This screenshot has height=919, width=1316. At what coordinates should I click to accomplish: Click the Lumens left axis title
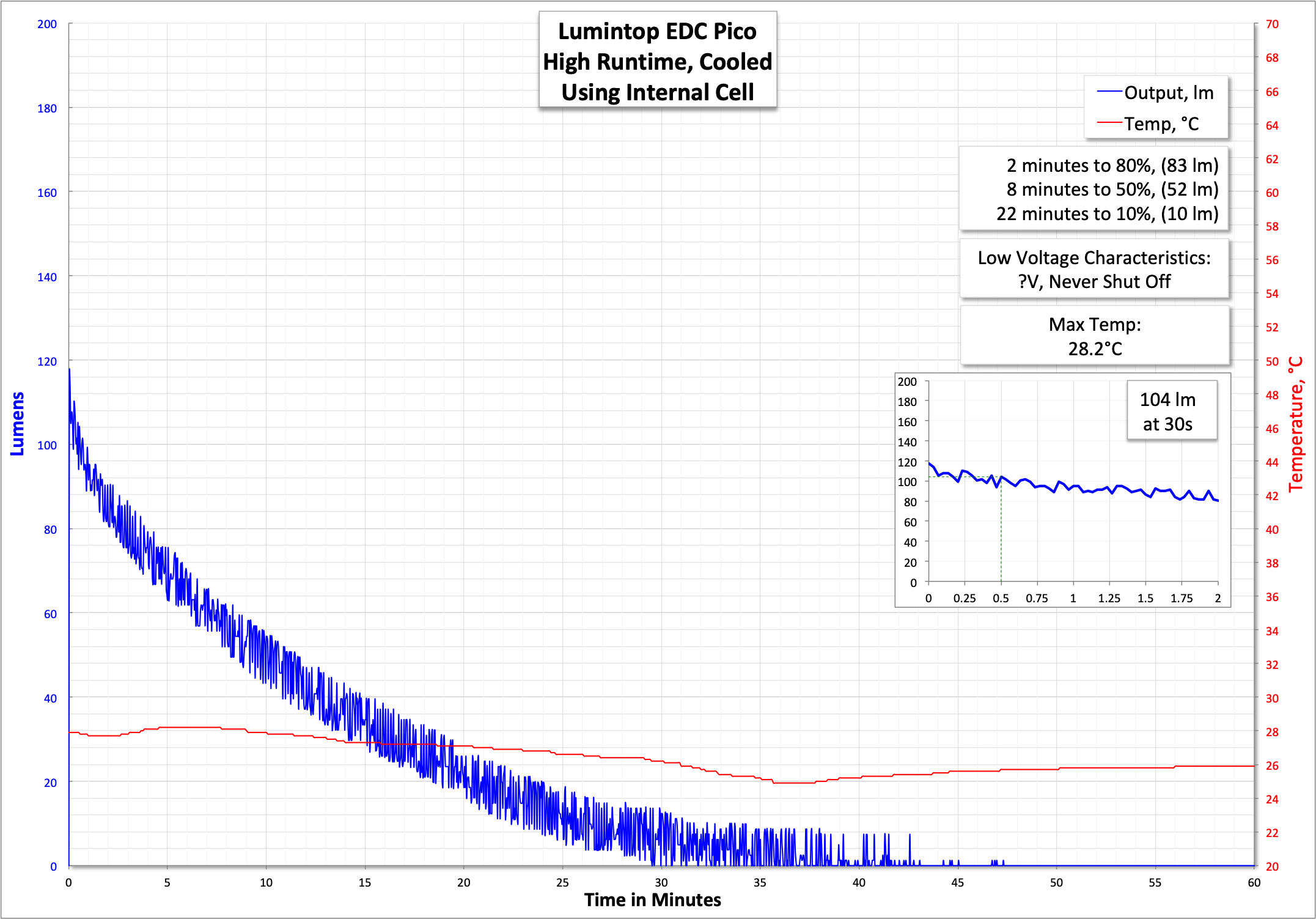pos(17,424)
